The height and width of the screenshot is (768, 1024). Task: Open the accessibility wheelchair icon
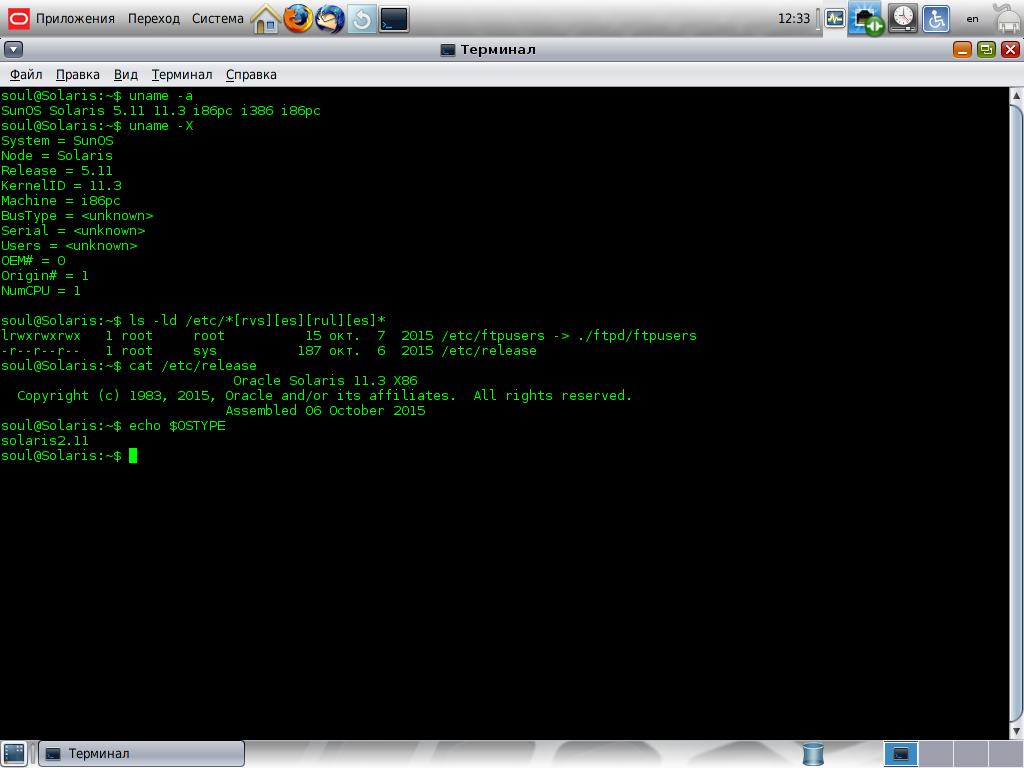coord(936,19)
